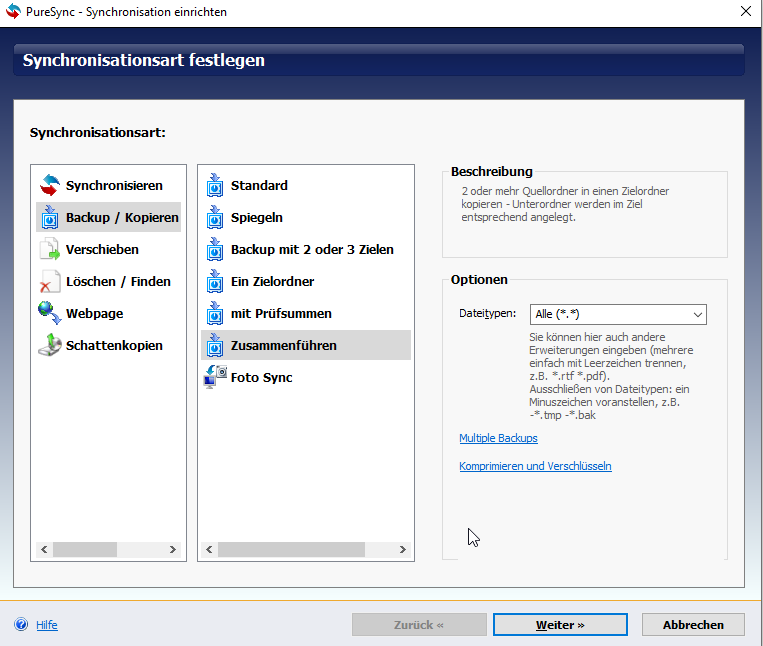Viewport: 763px width, 646px height.
Task: Click the Verschieben document icon
Action: (x=50, y=249)
